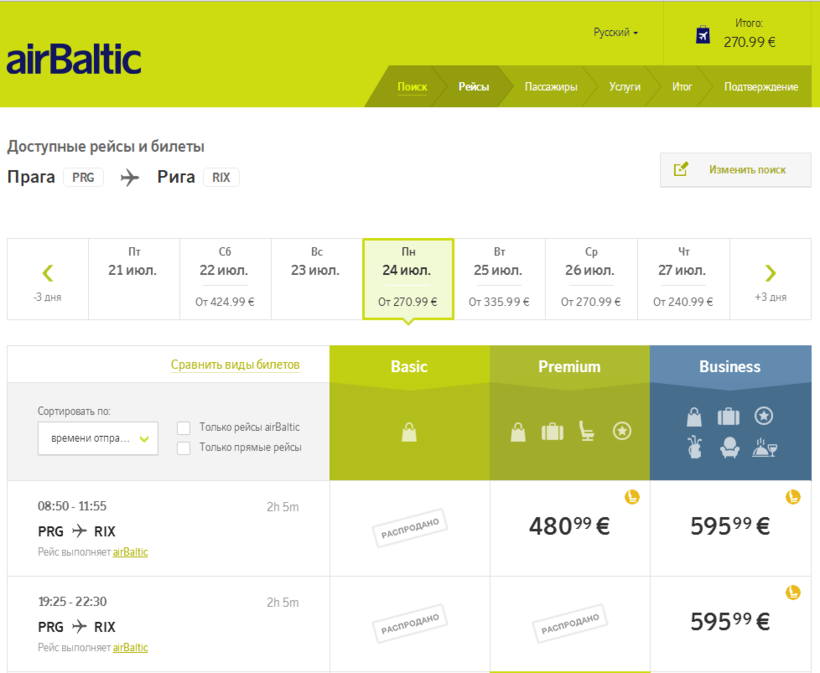The height and width of the screenshot is (673, 820).
Task: Click the suitcase icon under Premium
Action: click(x=552, y=432)
